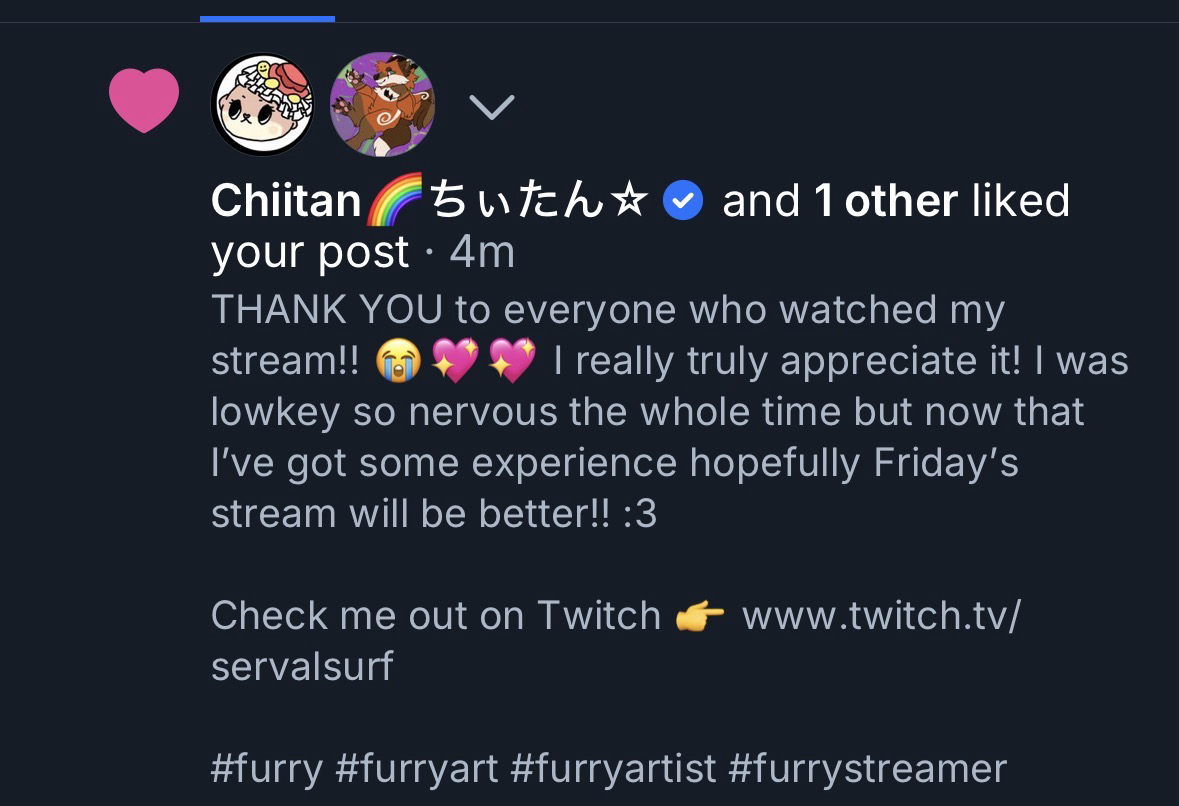Select the #furryart hashtag
1179x806 pixels.
tap(416, 769)
